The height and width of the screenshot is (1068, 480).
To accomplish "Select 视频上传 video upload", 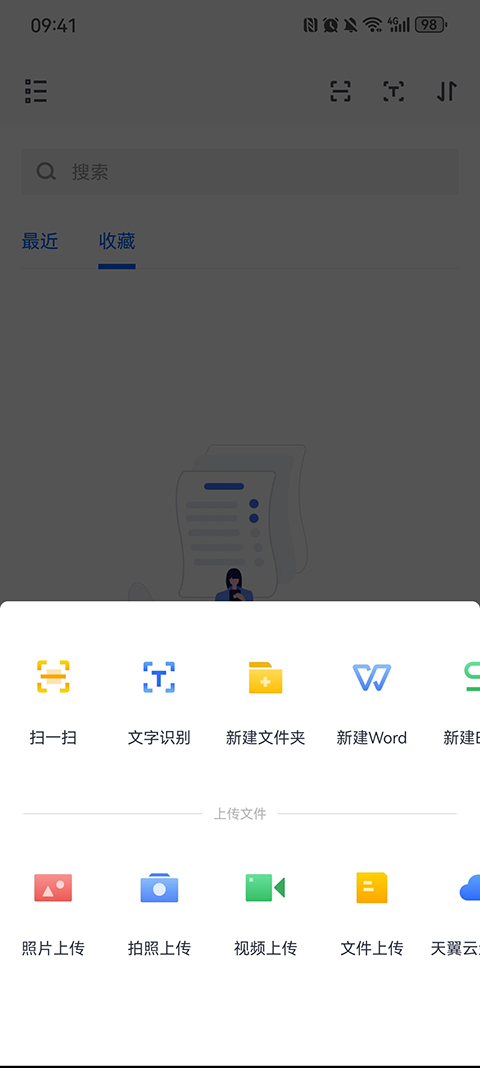I will (x=266, y=888).
